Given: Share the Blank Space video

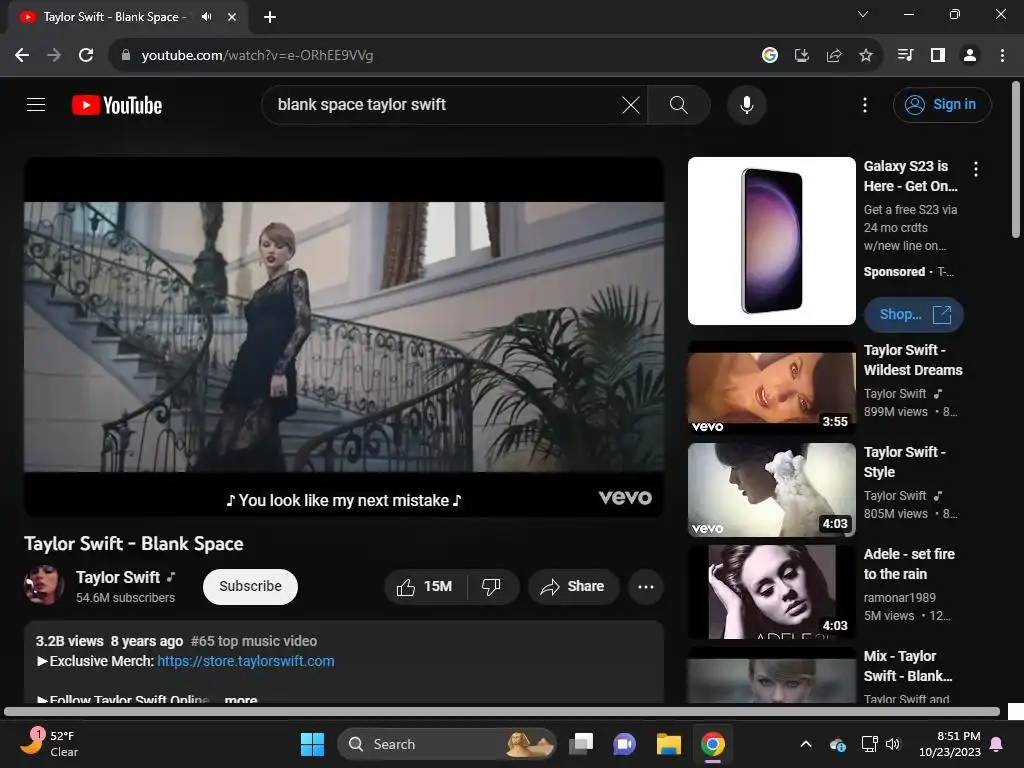Looking at the screenshot, I should tap(573, 586).
